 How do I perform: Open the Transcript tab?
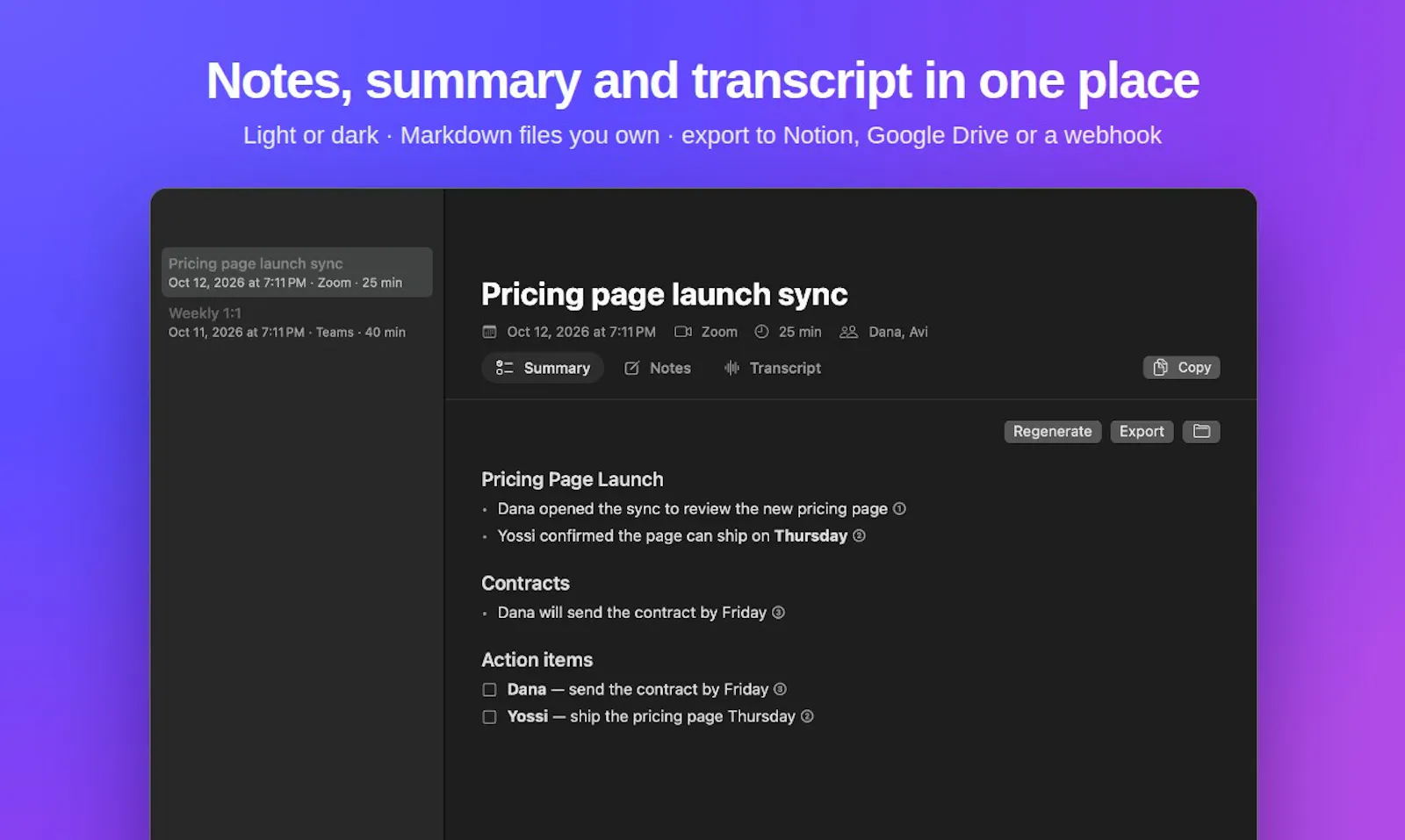[773, 368]
